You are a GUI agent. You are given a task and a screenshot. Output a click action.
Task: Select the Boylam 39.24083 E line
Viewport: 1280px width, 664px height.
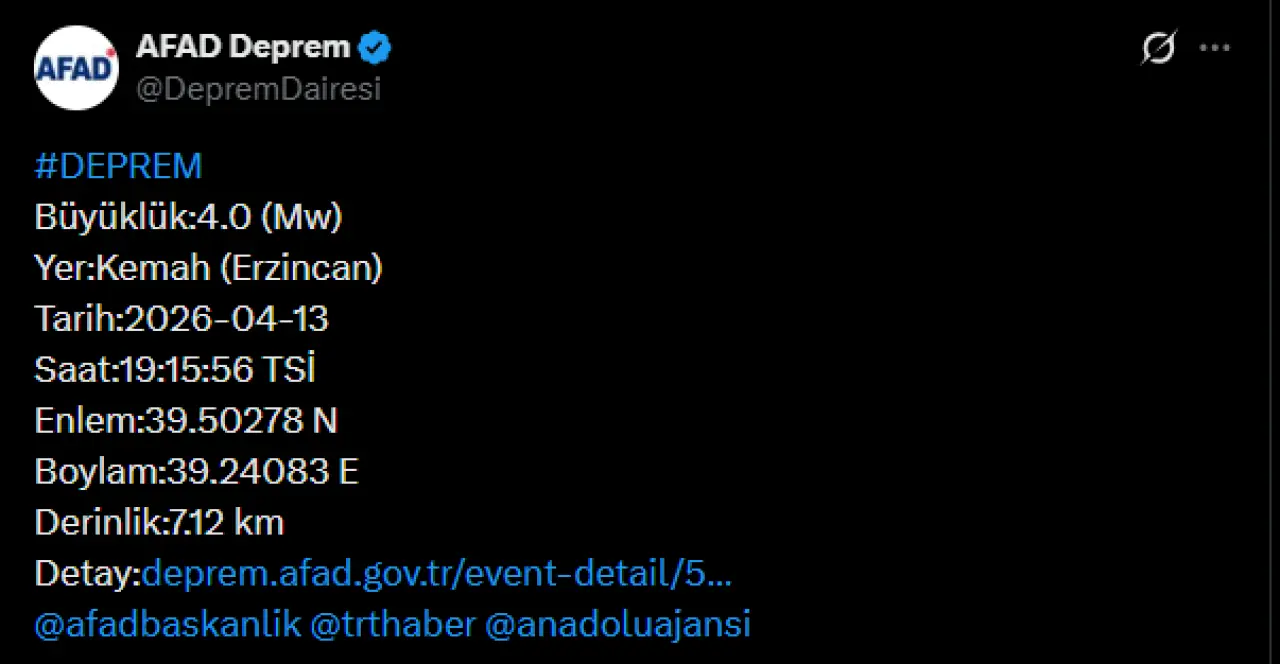pyautogui.click(x=196, y=472)
